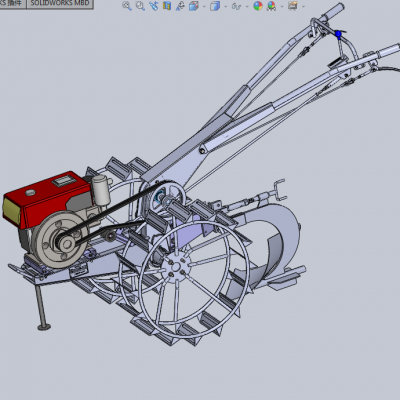
Task: Toggle the Section View tool
Action: coord(167,6)
